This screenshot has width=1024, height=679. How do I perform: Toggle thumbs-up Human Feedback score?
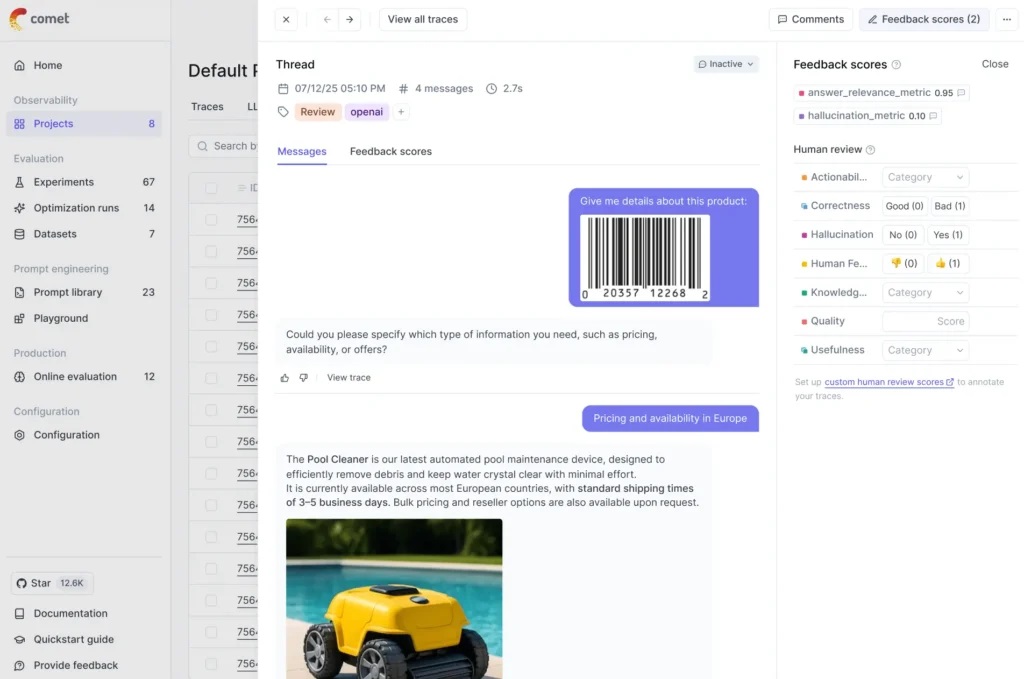click(947, 264)
